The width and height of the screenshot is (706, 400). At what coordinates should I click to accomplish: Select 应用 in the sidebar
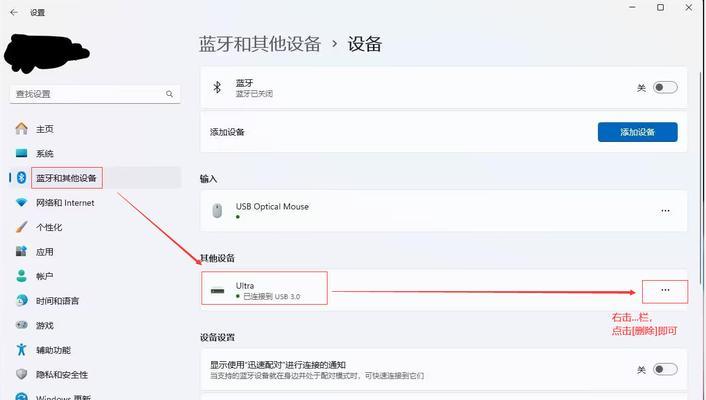pyautogui.click(x=45, y=252)
